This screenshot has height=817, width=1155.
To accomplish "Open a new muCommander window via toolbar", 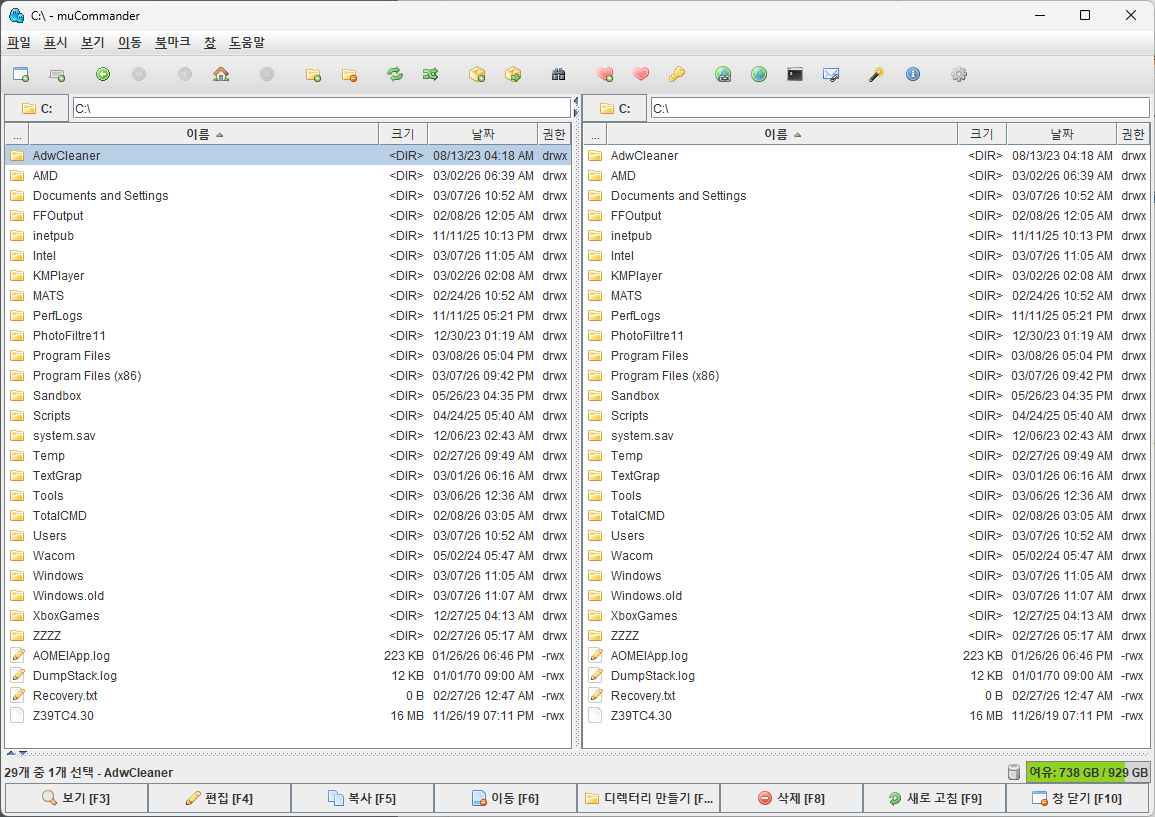I will (x=21, y=74).
